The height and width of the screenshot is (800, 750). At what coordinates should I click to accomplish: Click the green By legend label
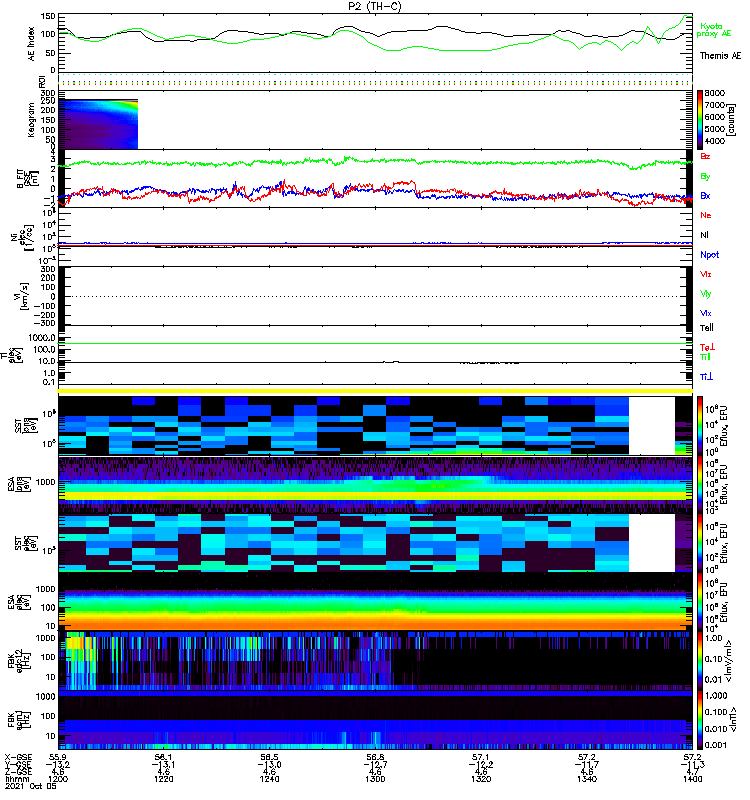tap(705, 177)
